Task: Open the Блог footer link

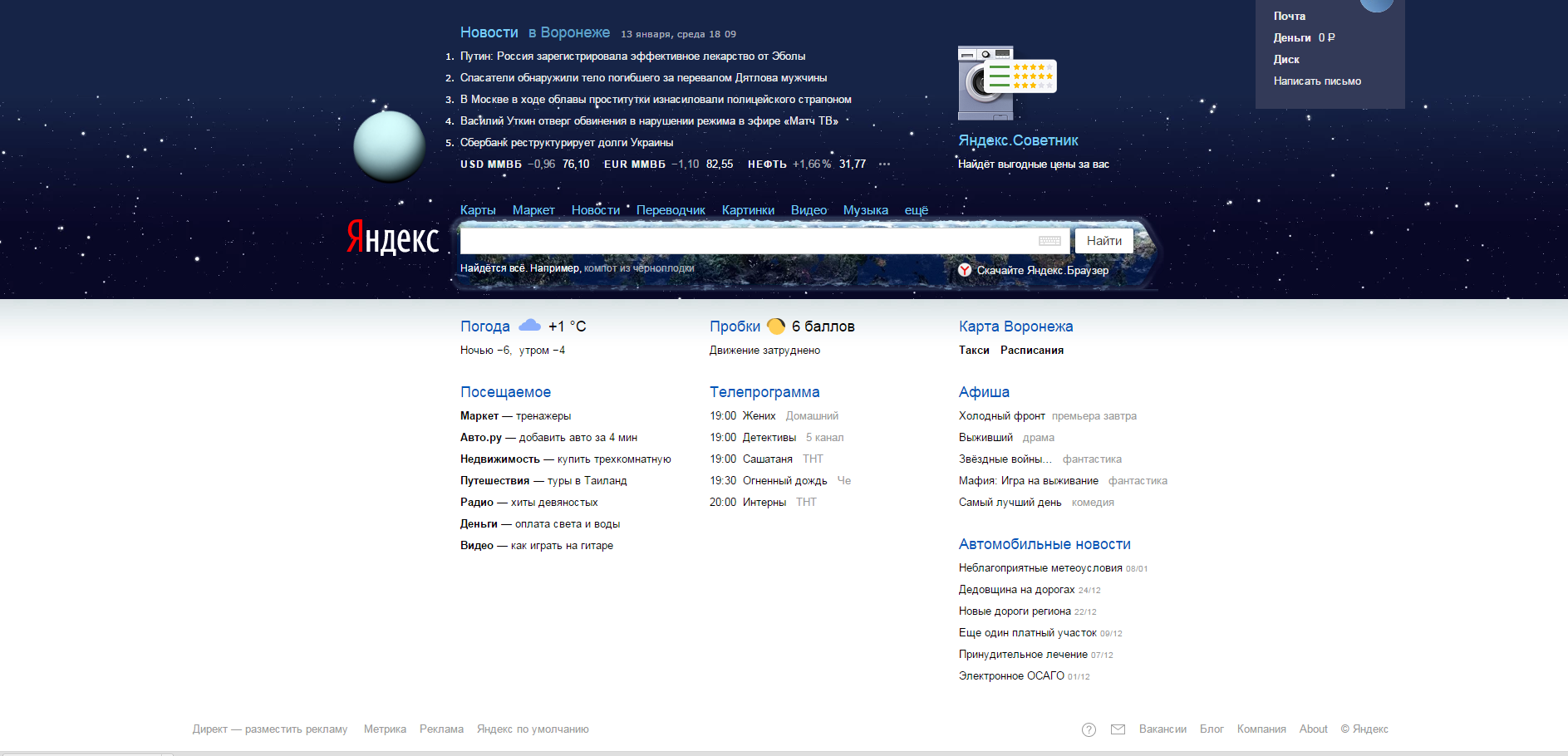Action: [x=1212, y=729]
